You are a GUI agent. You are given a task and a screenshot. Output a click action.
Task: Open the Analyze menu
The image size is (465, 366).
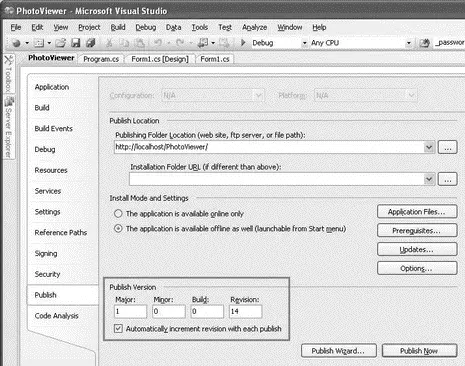tap(254, 27)
